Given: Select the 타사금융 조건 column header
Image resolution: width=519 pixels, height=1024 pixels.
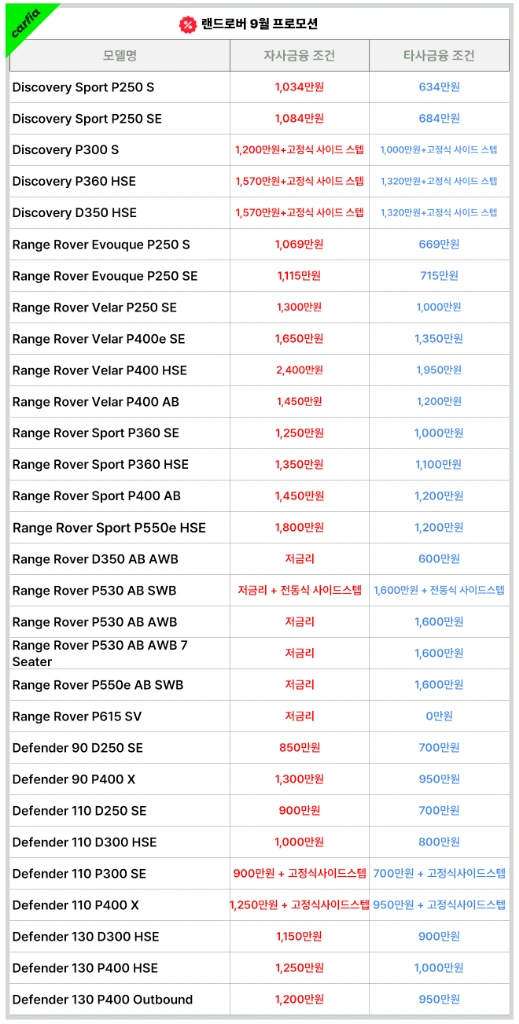Looking at the screenshot, I should tap(439, 56).
